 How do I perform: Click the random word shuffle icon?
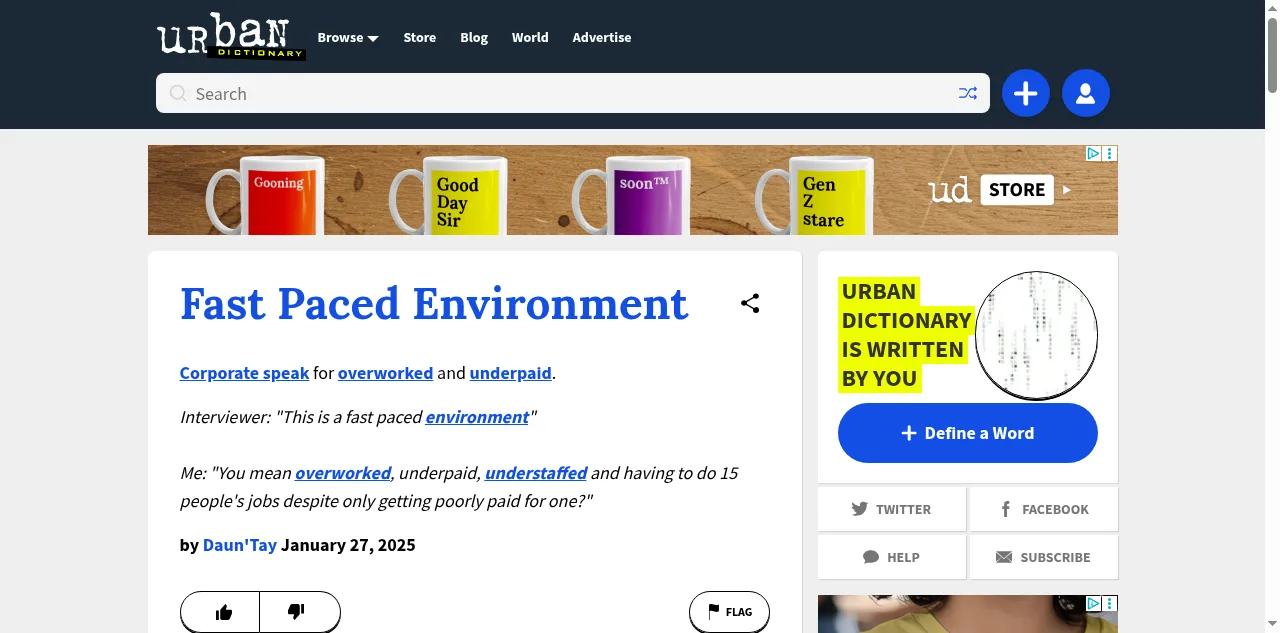[x=967, y=93]
